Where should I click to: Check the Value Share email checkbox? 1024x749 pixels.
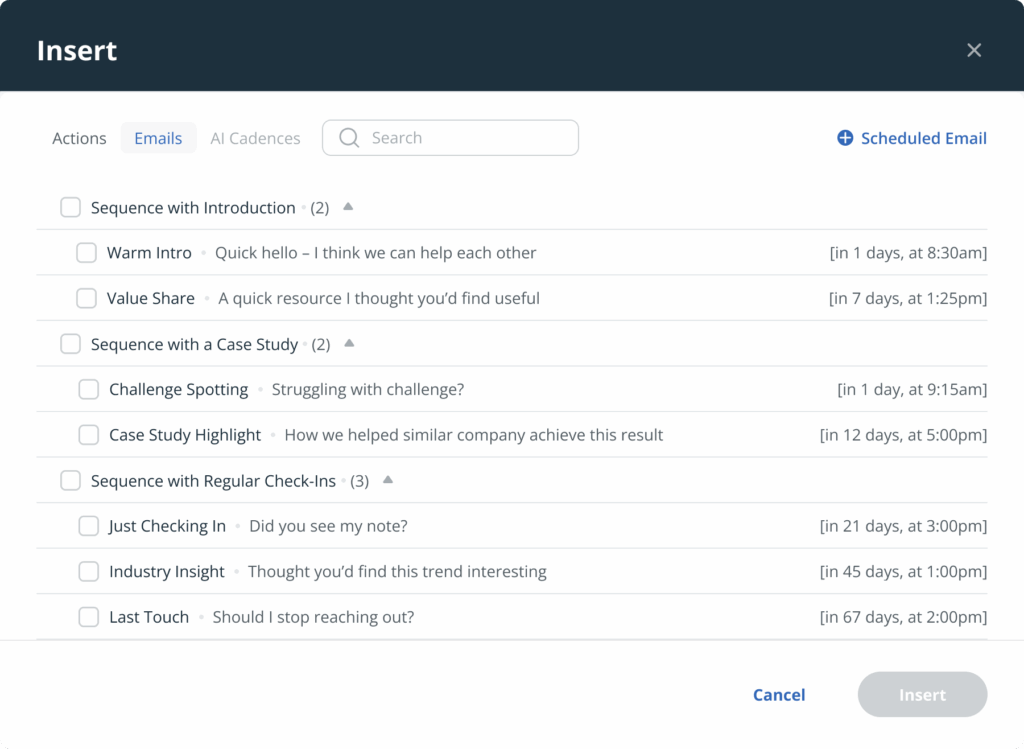point(87,298)
